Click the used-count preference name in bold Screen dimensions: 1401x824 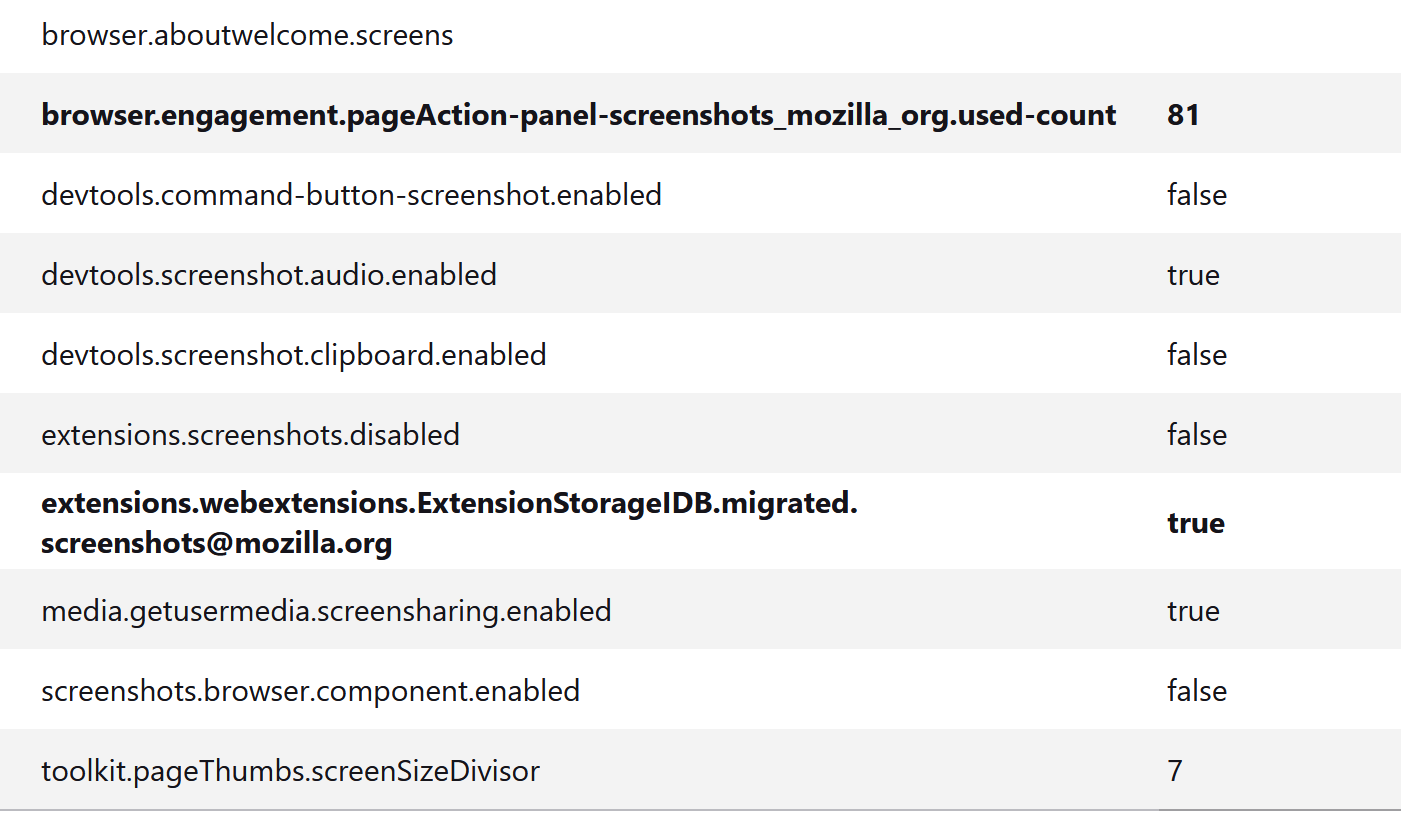coord(578,115)
